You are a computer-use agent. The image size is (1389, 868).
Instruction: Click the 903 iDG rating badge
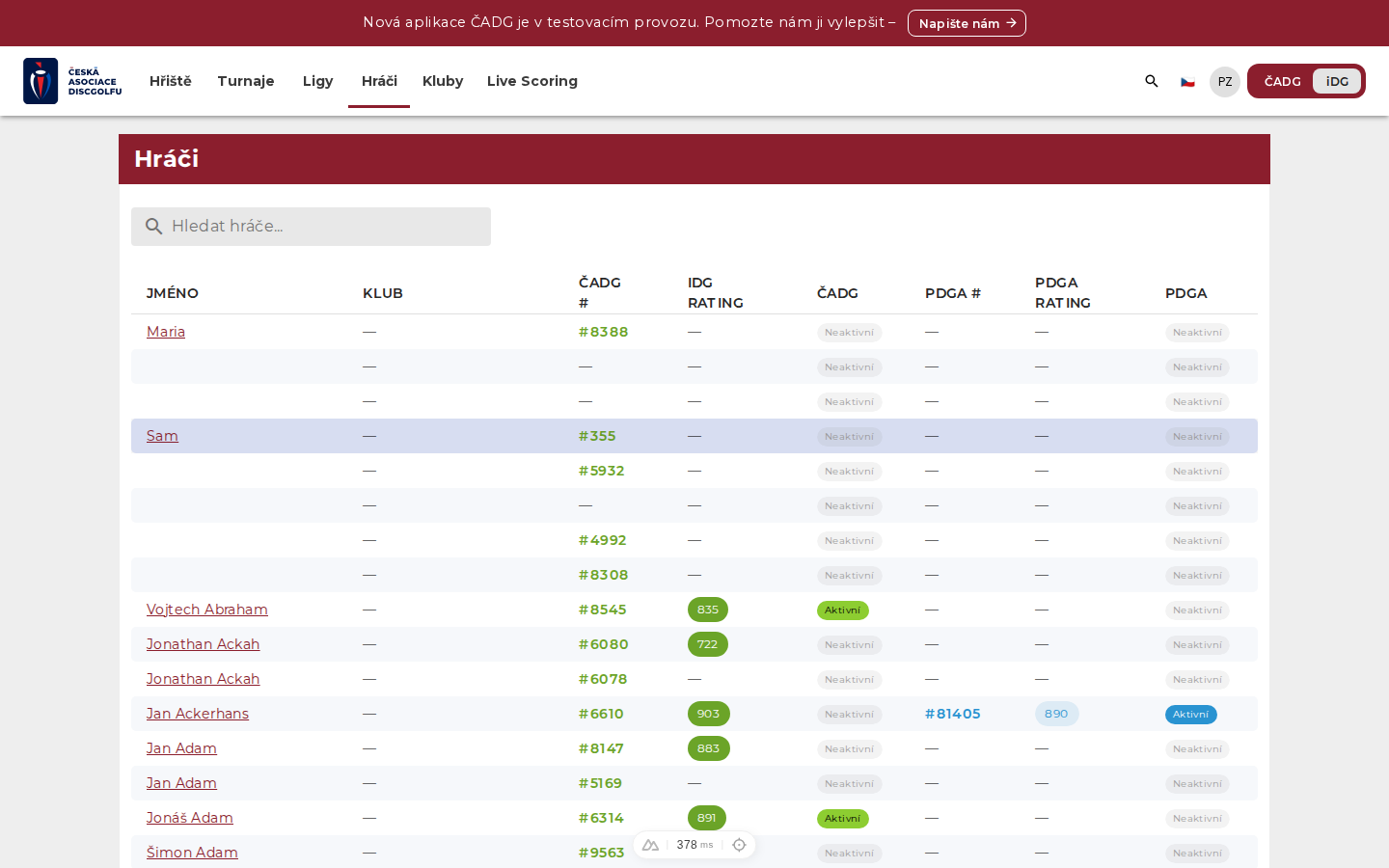click(709, 714)
